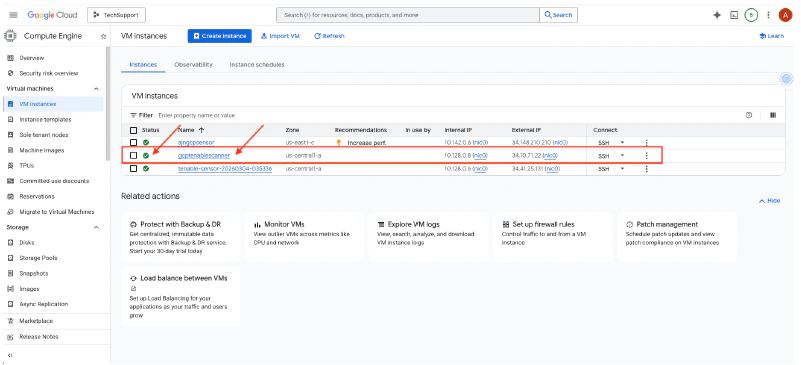801x365 pixels.
Task: Open SSH dropdown arrow for gcptenablescanner
Action: (622, 155)
